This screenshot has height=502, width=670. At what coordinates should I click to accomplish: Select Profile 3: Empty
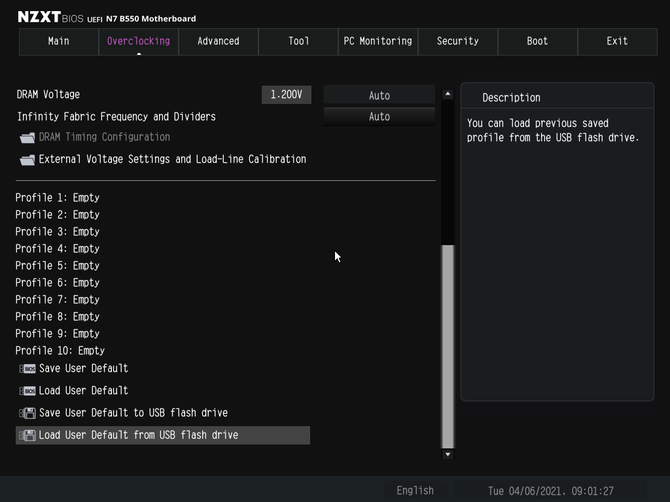(x=57, y=232)
